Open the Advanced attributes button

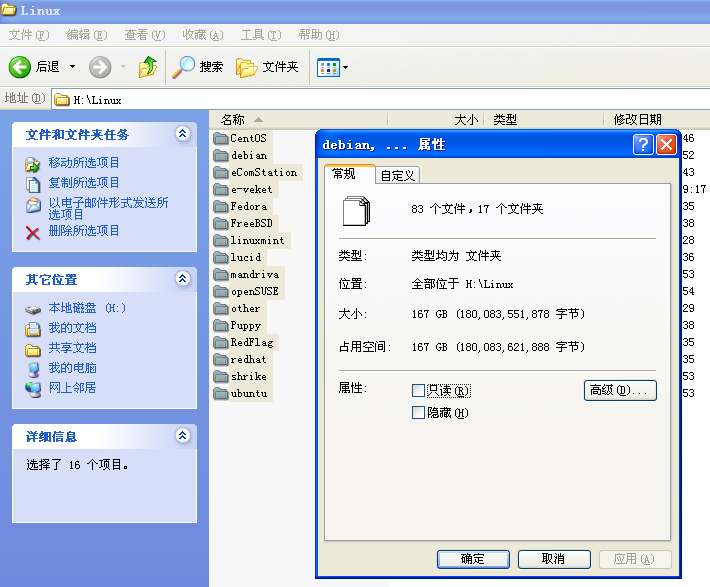620,390
